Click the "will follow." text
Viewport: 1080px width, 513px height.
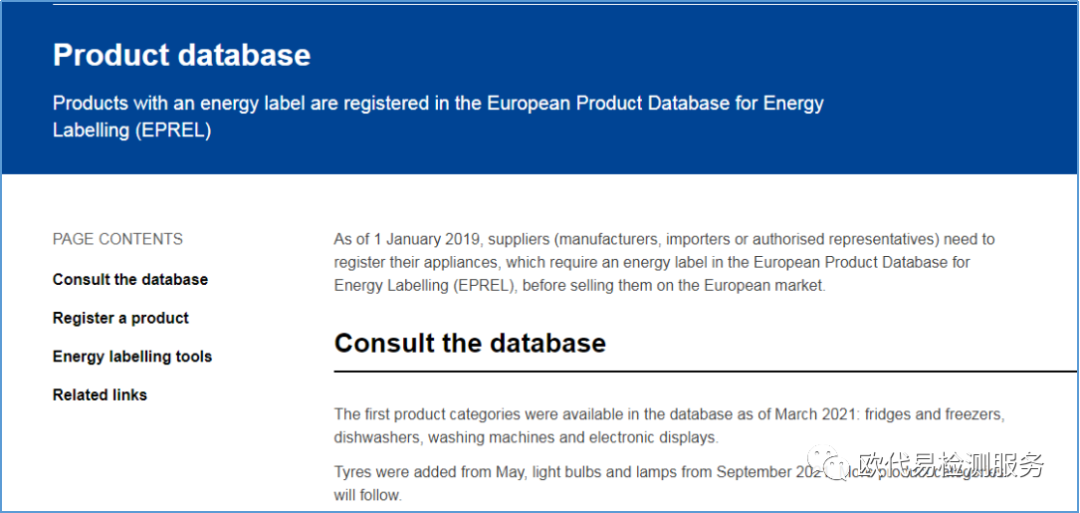coord(368,495)
